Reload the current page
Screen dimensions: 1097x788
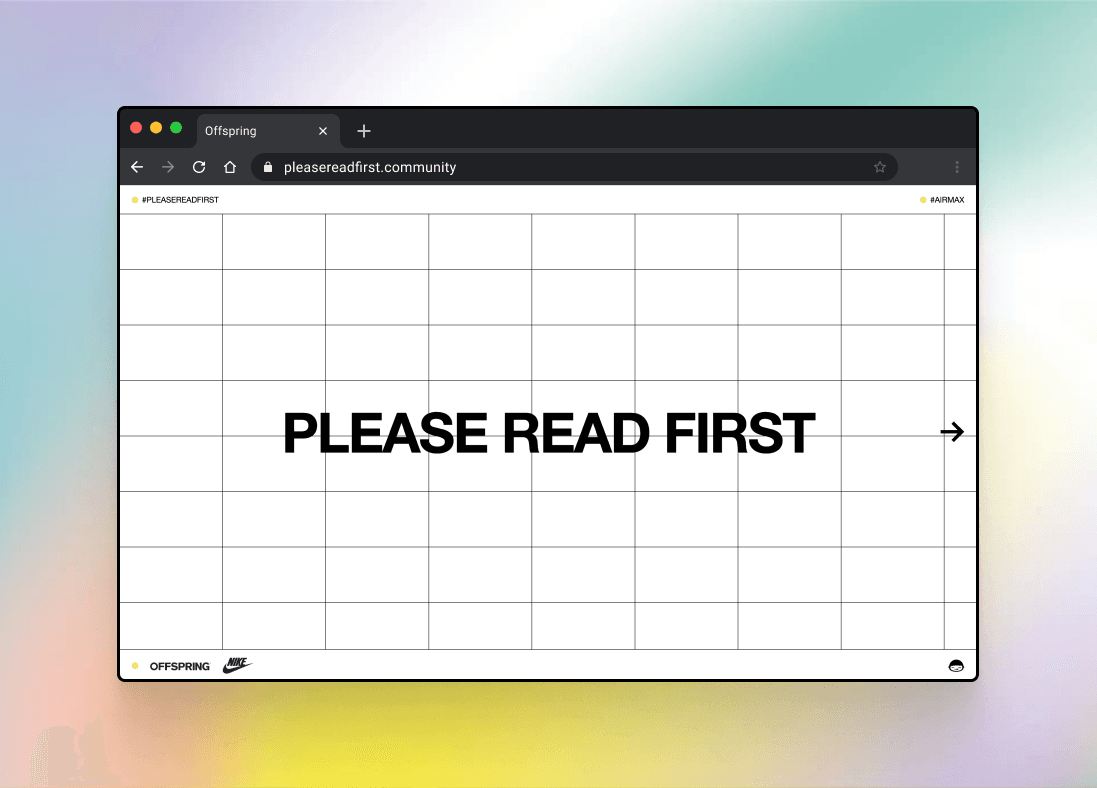(x=199, y=167)
